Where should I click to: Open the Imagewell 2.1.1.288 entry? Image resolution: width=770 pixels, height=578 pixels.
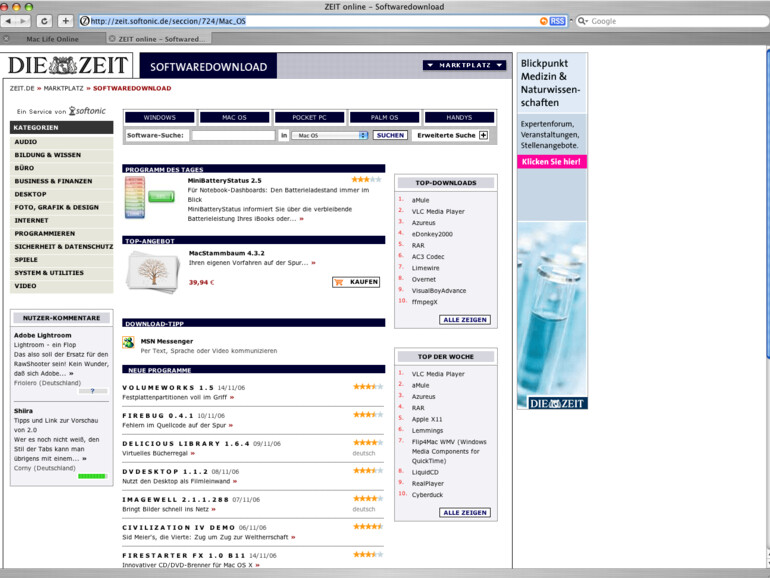coord(175,499)
